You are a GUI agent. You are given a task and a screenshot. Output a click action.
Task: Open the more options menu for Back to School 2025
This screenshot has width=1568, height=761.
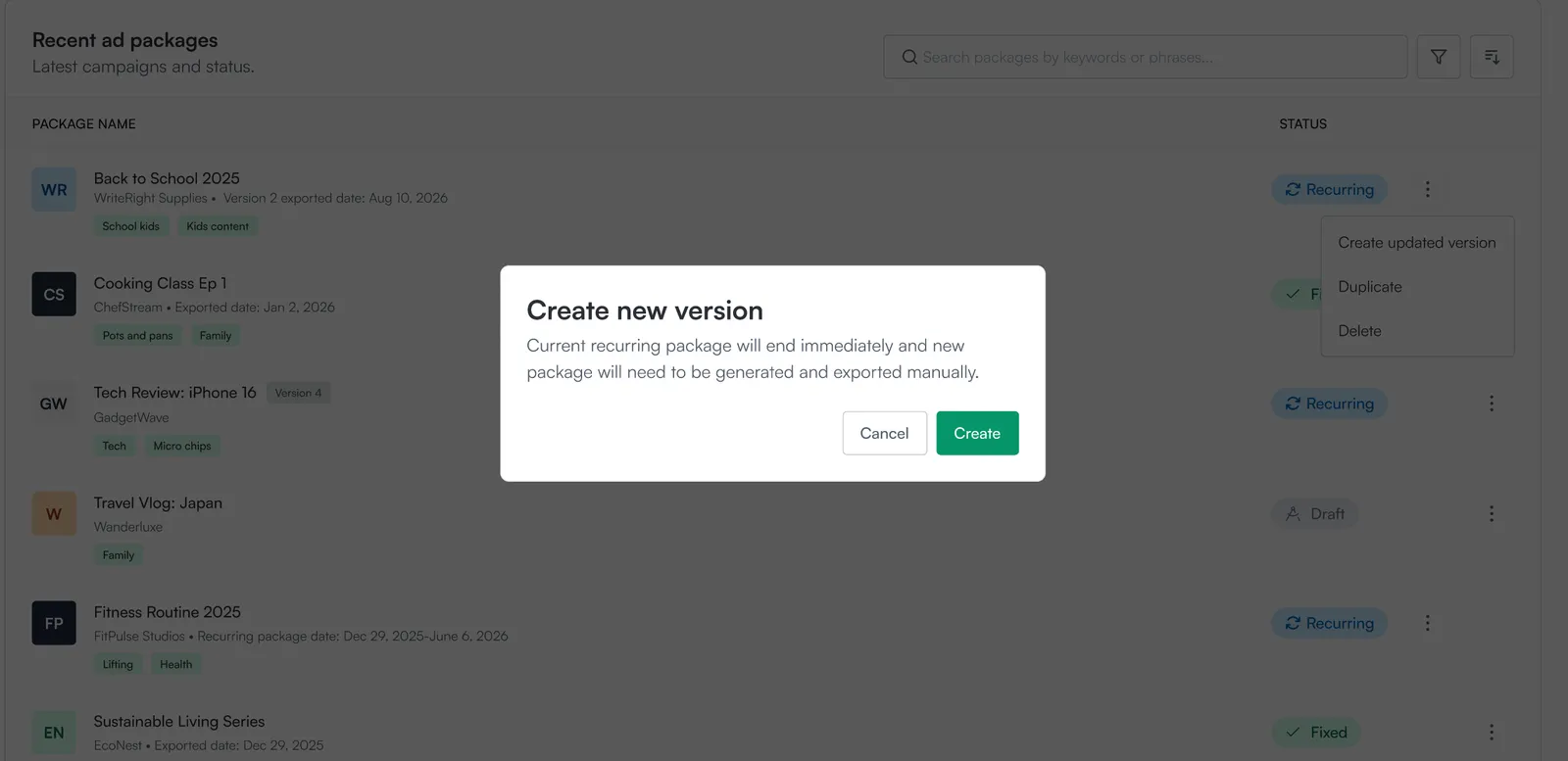(1428, 189)
